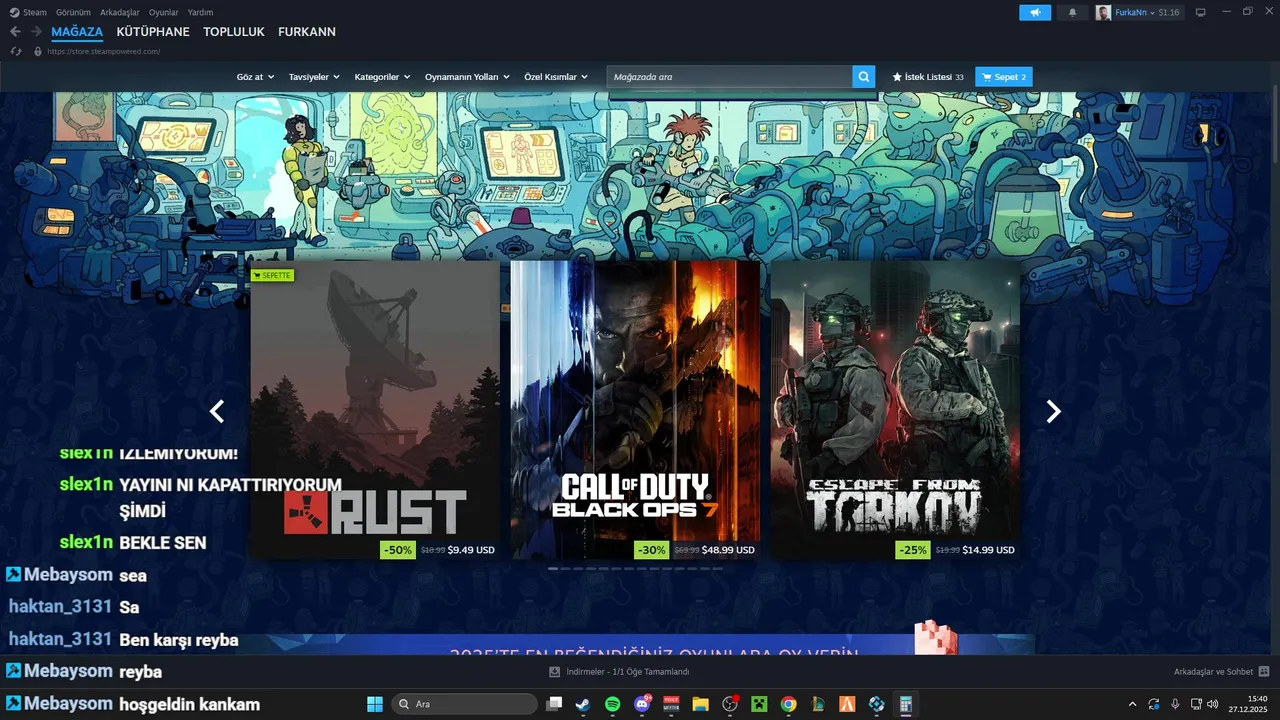Screen dimensions: 1280x720
Task: Open File Explorer from the taskbar
Action: (700, 704)
